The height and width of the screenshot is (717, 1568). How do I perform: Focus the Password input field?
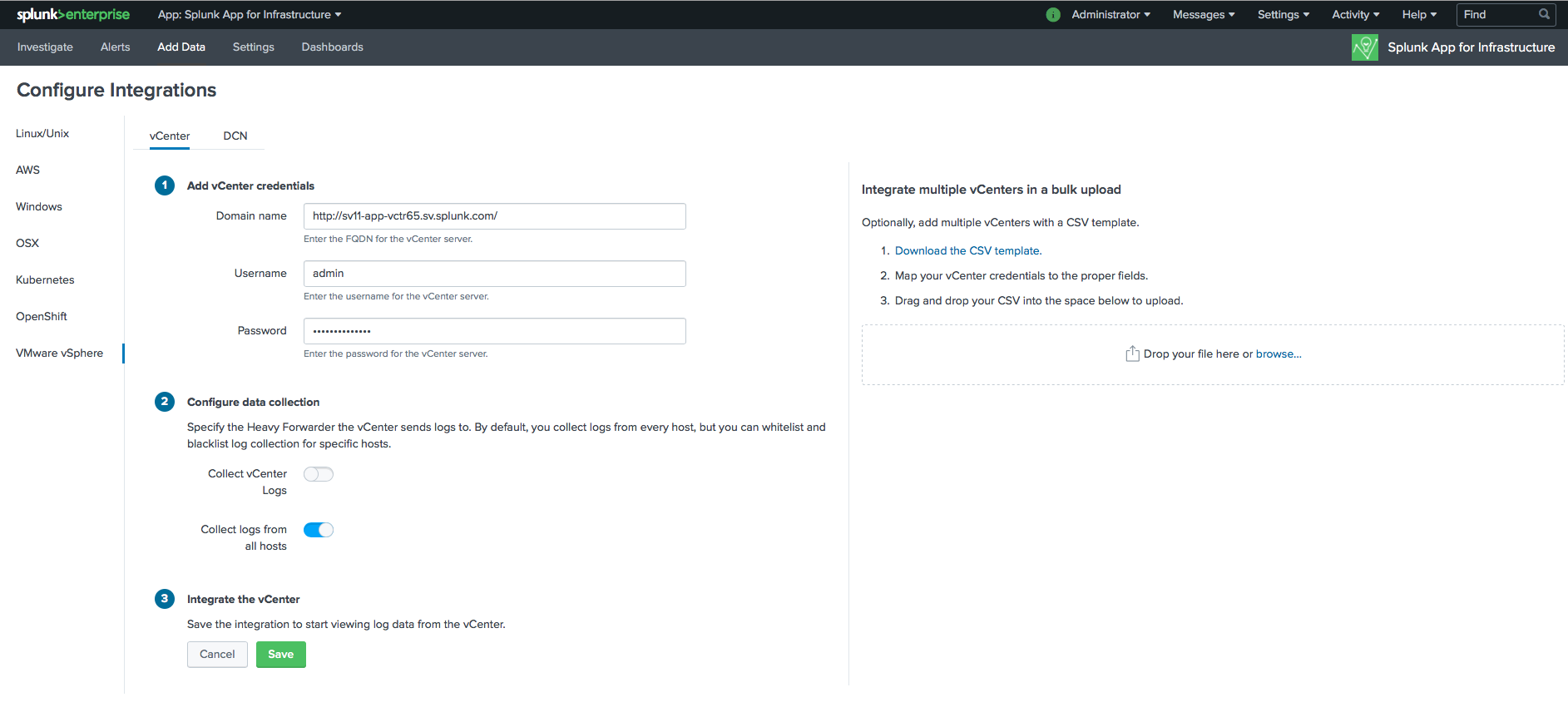[x=495, y=331]
